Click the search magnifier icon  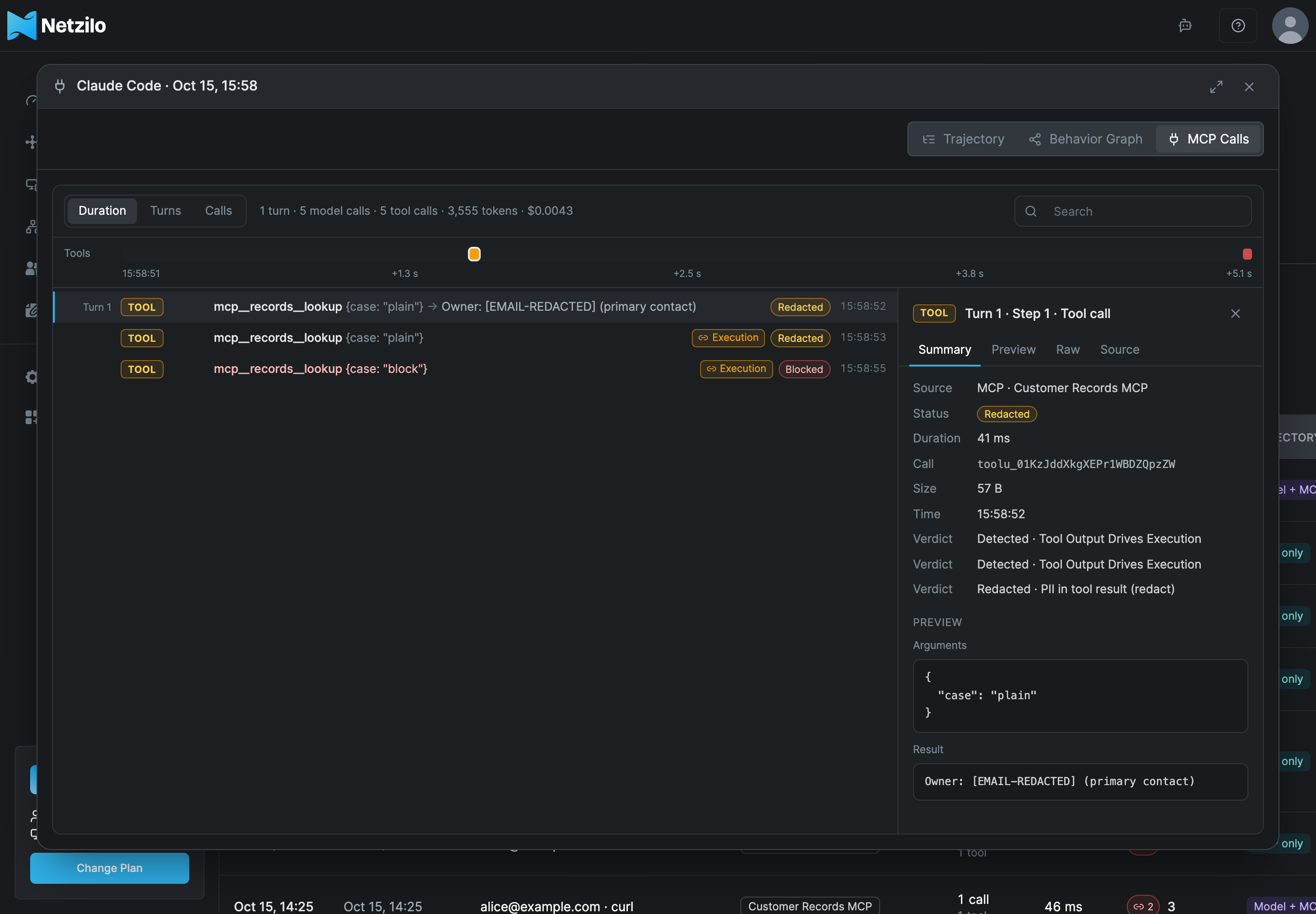click(1030, 211)
